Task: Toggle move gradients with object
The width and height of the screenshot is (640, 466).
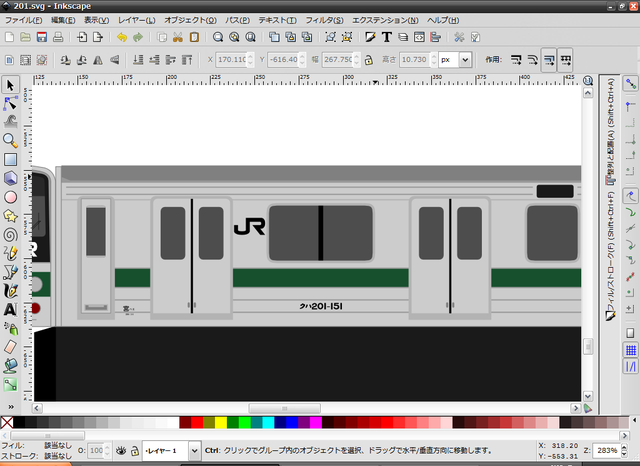Action: [549, 60]
